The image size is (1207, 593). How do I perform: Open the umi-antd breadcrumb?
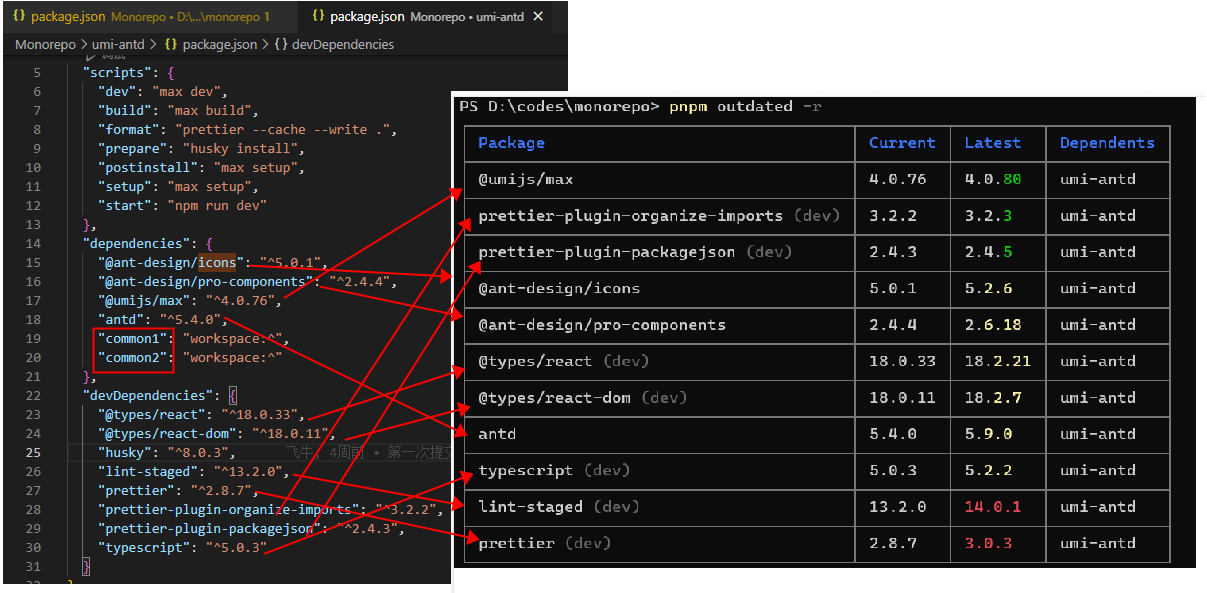coord(119,44)
